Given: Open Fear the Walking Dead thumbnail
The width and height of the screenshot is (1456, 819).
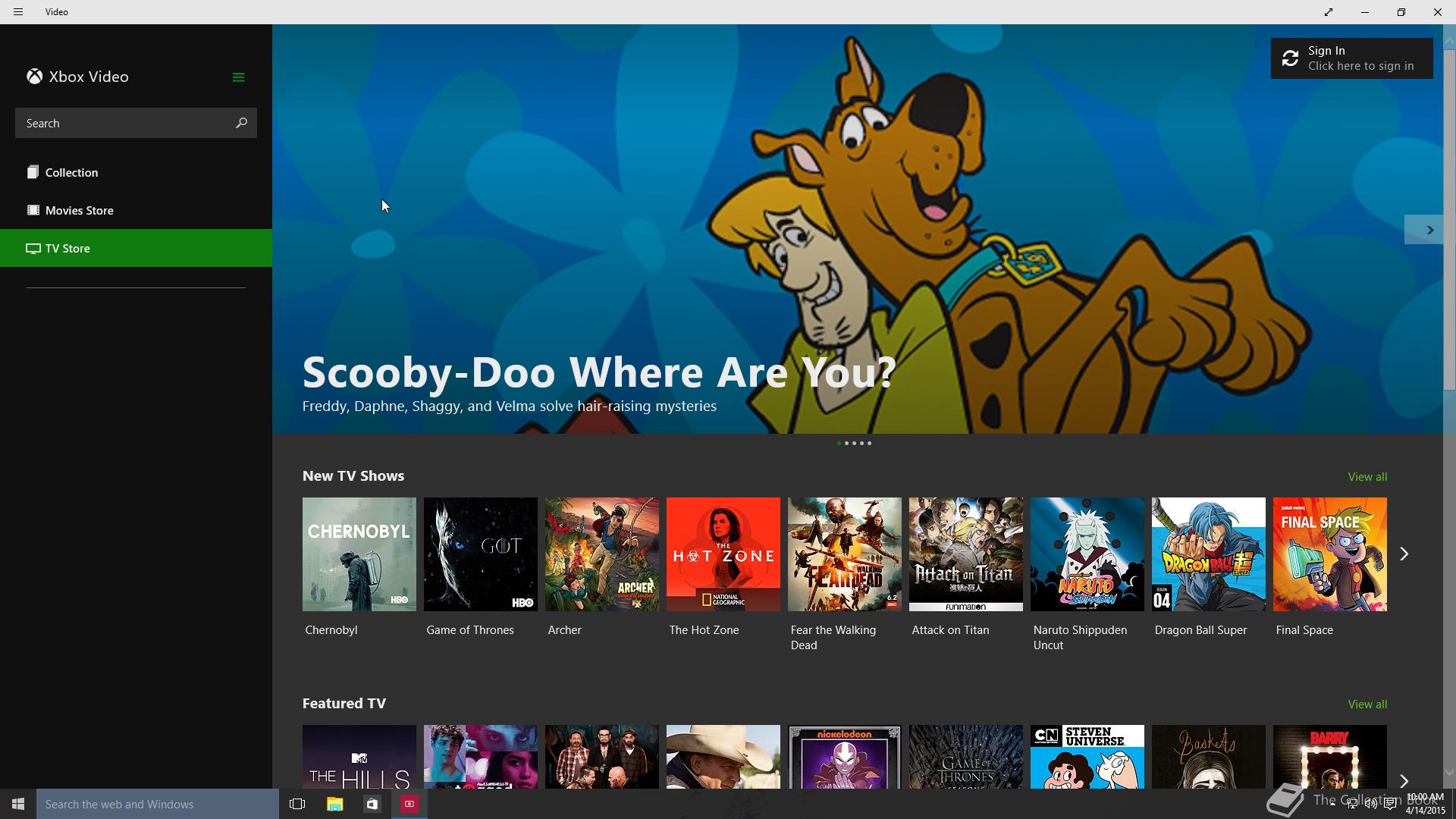Looking at the screenshot, I should [845, 554].
